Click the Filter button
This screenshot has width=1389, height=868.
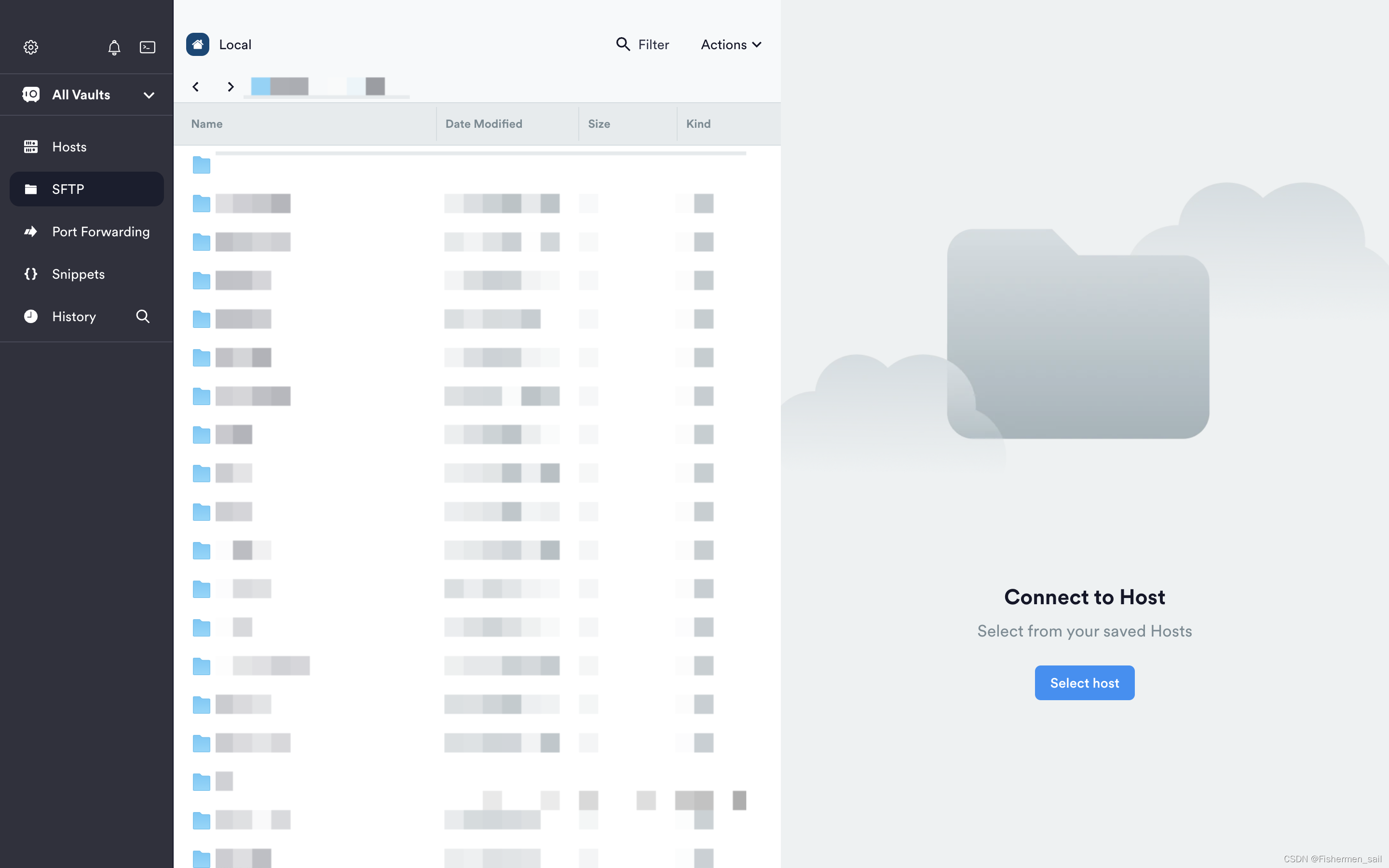[642, 44]
